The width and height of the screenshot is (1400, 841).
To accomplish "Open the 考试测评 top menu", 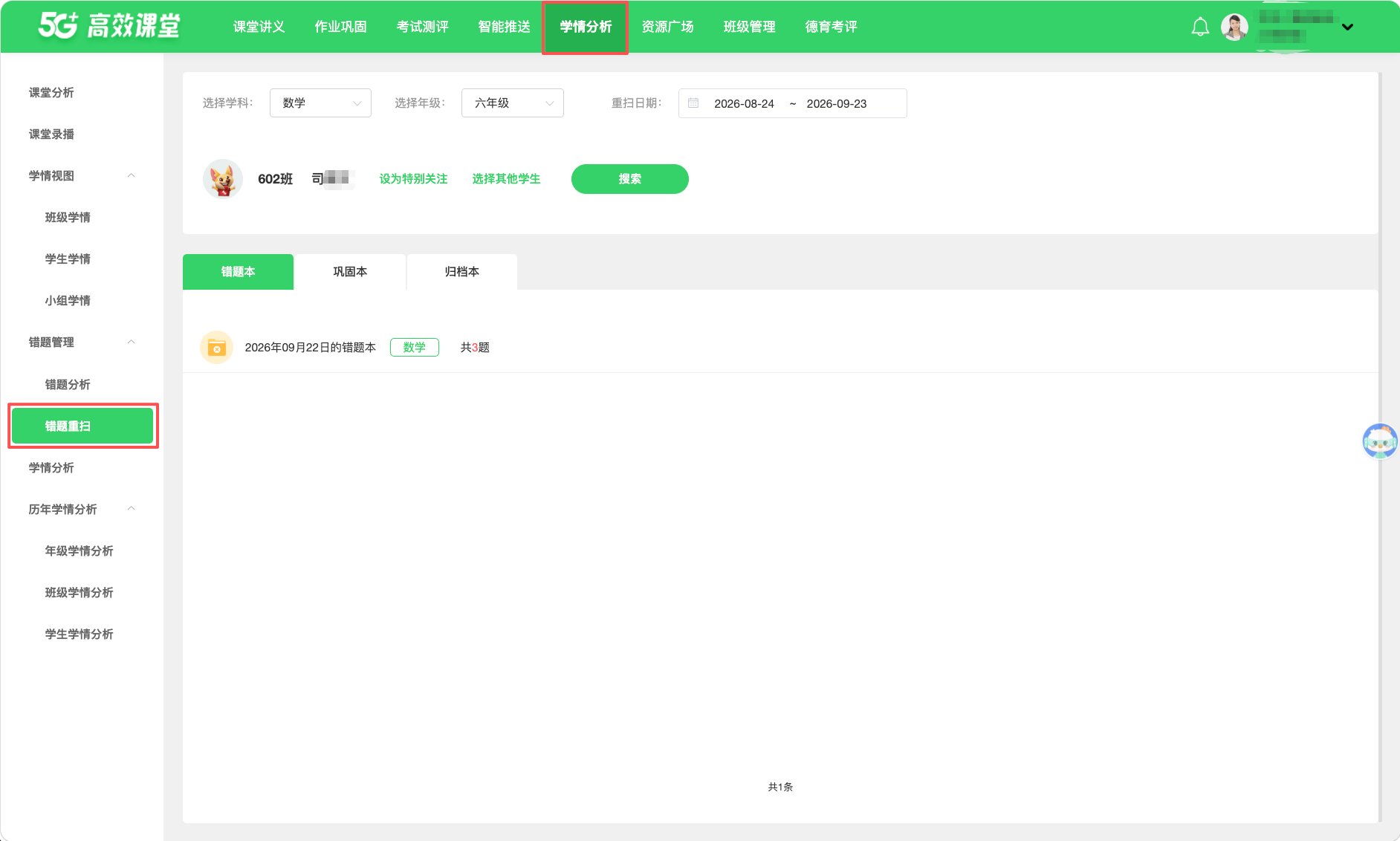I will [423, 27].
